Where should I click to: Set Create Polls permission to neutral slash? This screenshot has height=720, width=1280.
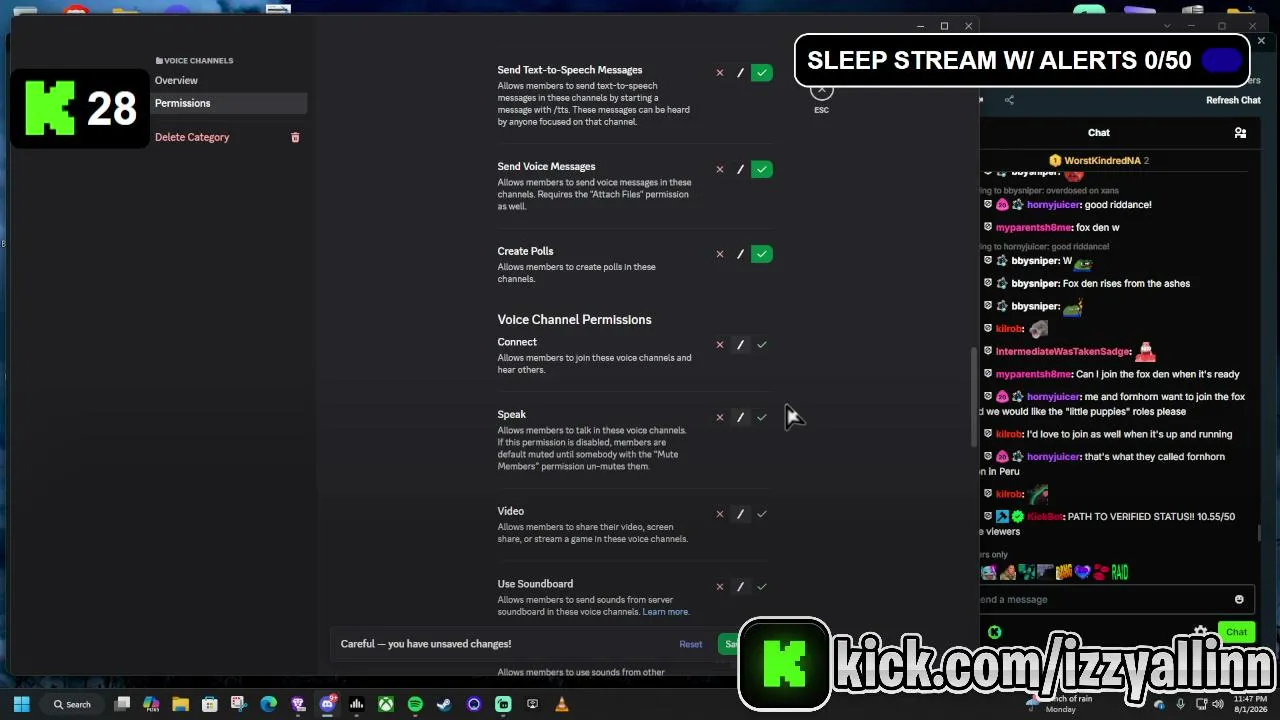pyautogui.click(x=740, y=254)
